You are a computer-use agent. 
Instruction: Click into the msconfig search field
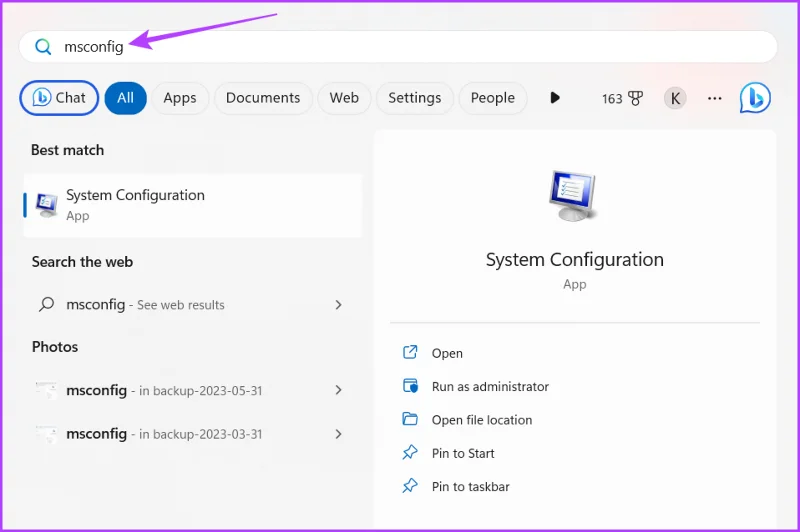click(398, 47)
